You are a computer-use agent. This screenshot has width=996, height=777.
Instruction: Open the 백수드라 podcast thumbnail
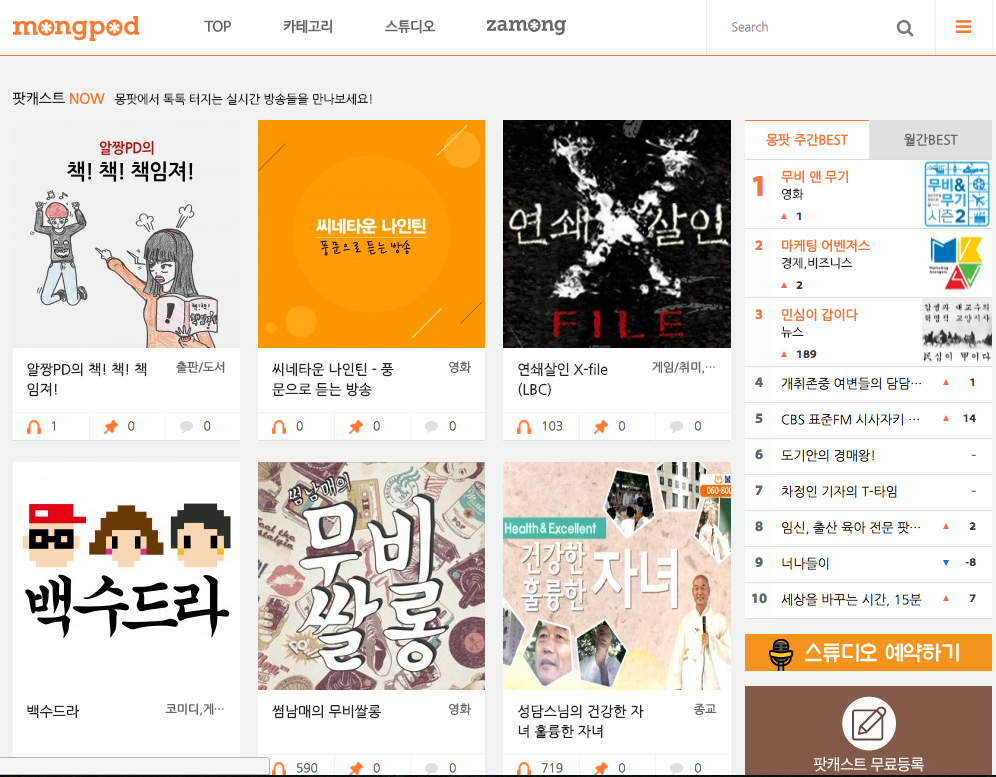tap(125, 576)
